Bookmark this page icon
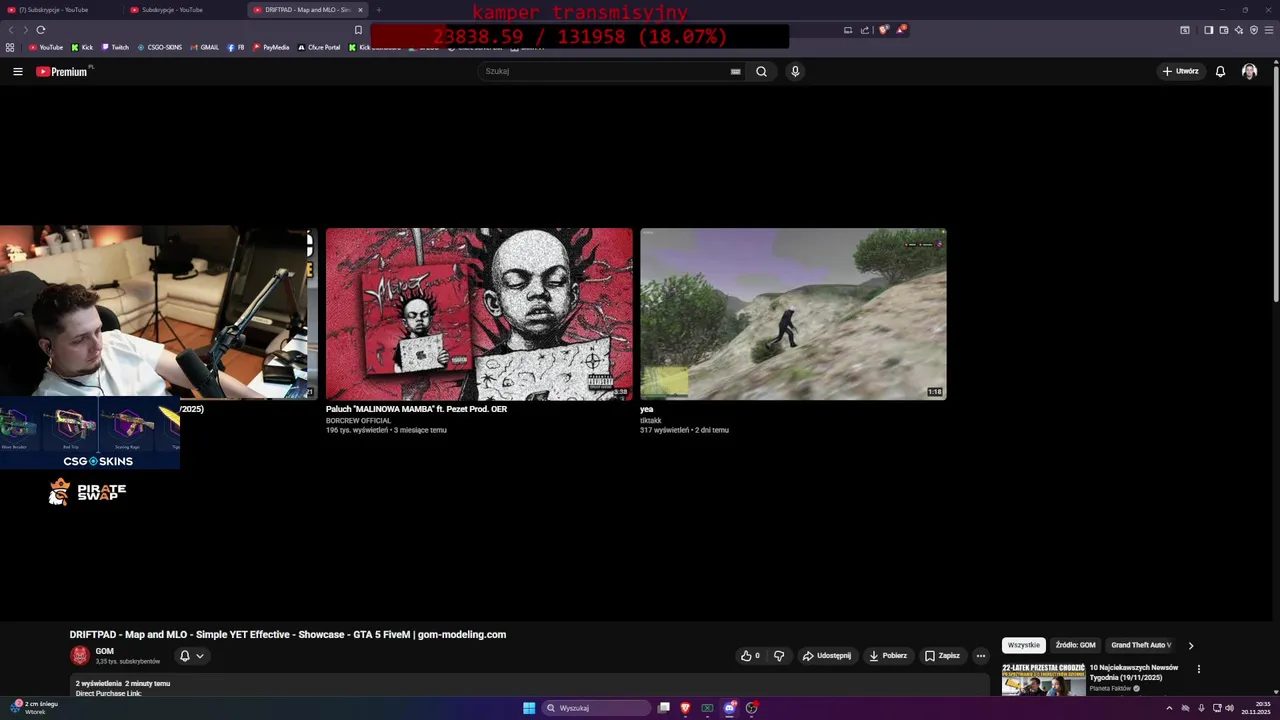The image size is (1280, 720). 358,30
